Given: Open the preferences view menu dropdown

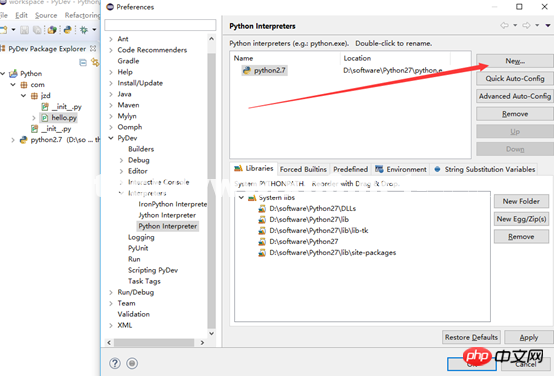Looking at the screenshot, I should pos(548,25).
